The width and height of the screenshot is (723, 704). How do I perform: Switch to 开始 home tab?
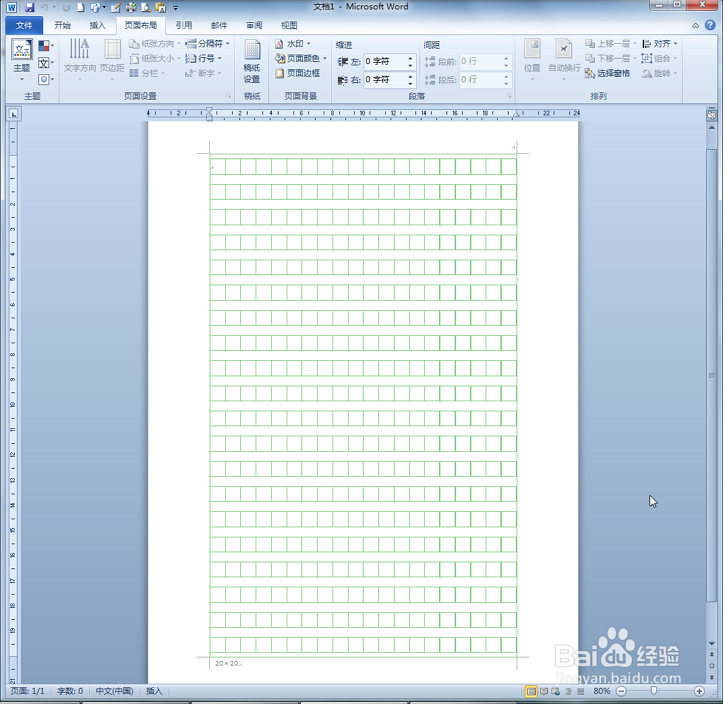click(62, 25)
